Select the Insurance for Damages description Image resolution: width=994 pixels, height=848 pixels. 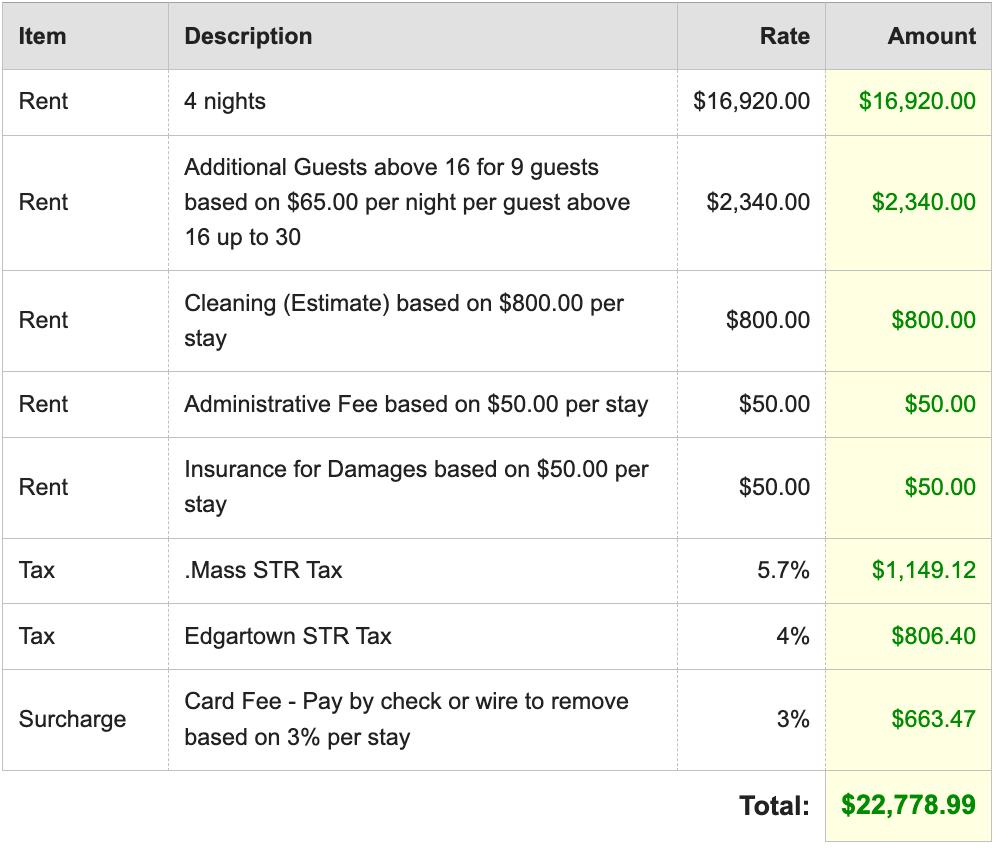coord(416,487)
